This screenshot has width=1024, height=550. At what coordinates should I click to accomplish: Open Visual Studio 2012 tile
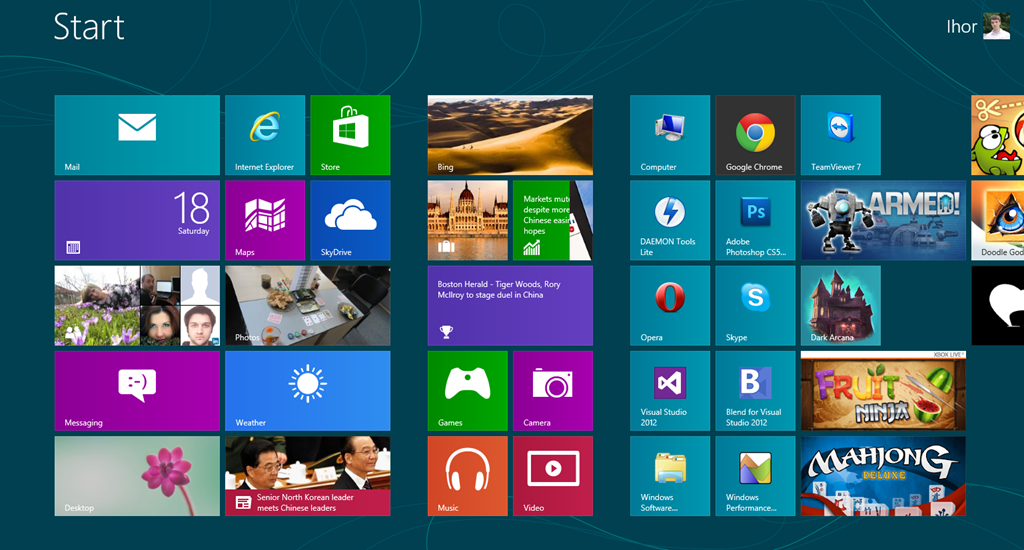pos(670,391)
